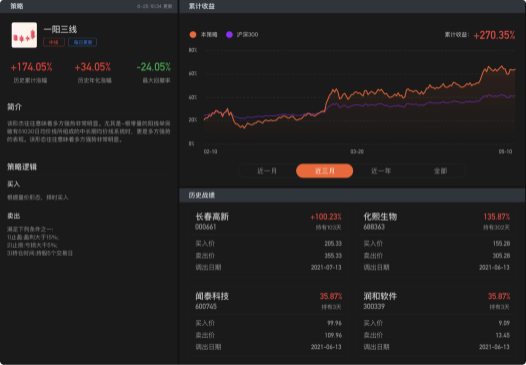Image resolution: width=526 pixels, height=365 pixels.
Task: Select the 近一月 time range
Action: pyautogui.click(x=267, y=171)
